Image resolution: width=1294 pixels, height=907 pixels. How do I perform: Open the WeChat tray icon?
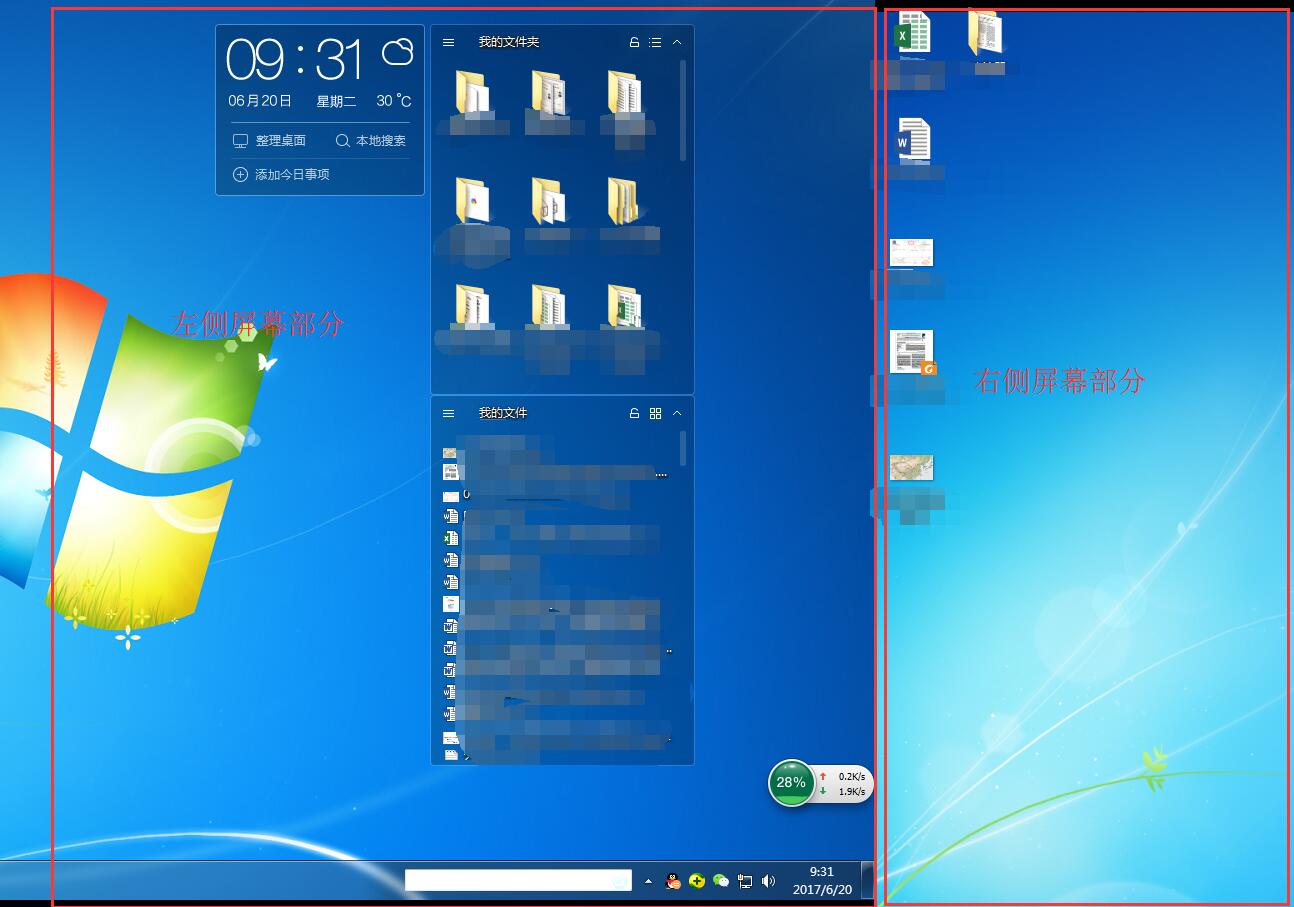[721, 881]
